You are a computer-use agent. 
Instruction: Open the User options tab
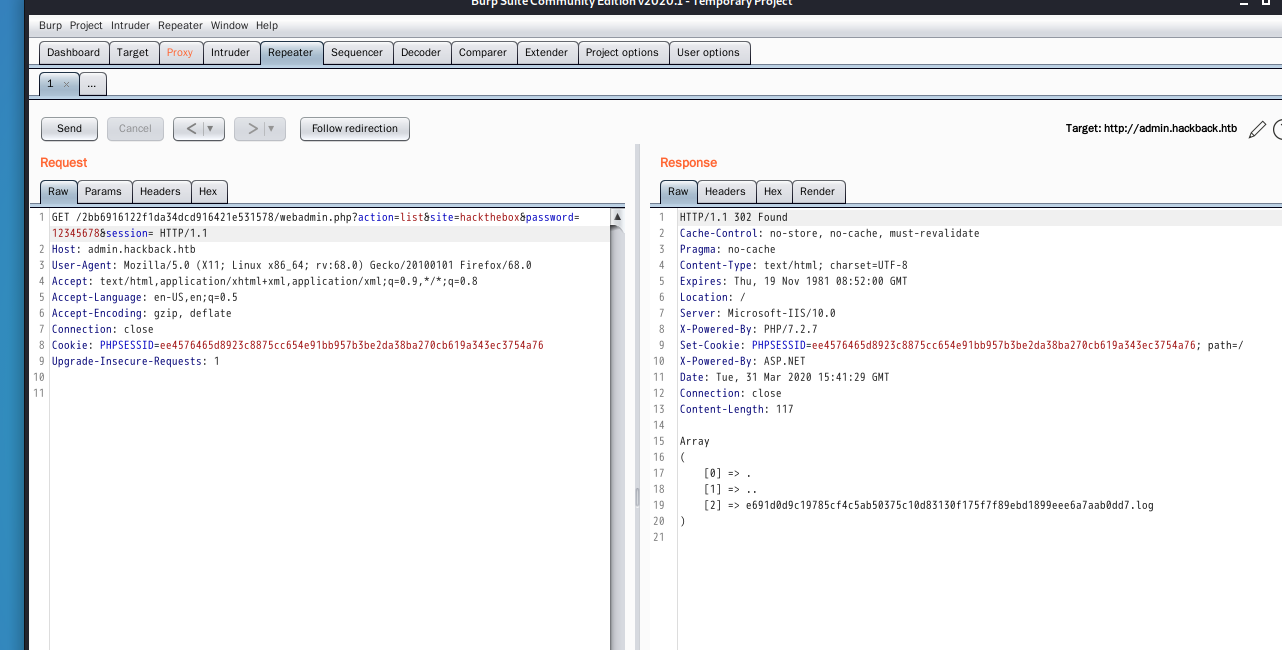point(709,53)
